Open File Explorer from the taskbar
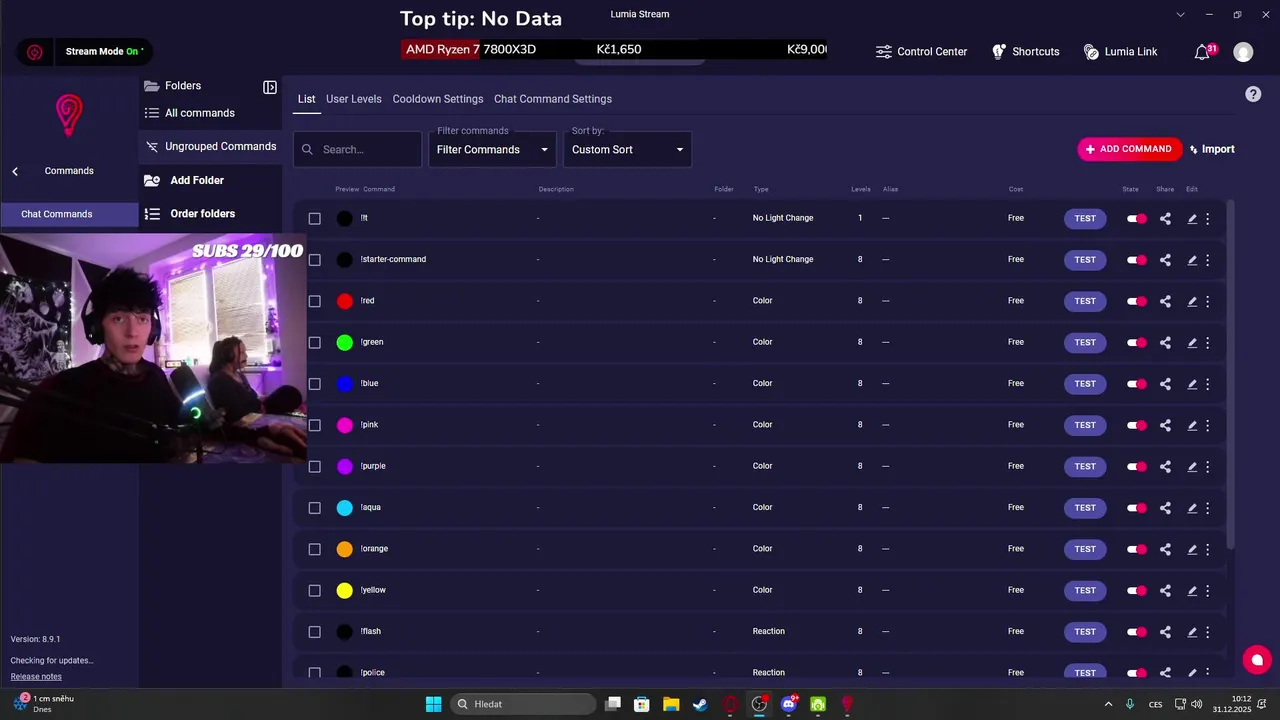The image size is (1280, 720). (x=671, y=704)
